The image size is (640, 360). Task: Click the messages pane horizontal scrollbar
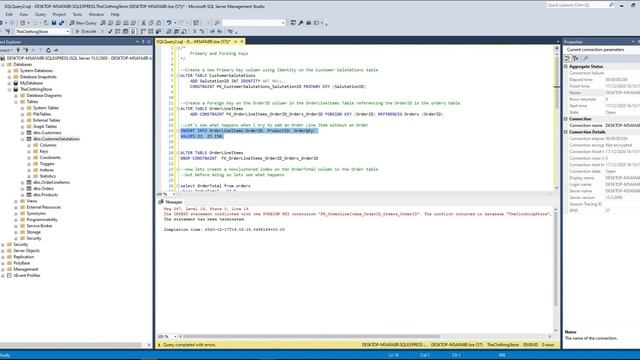tap(311, 337)
